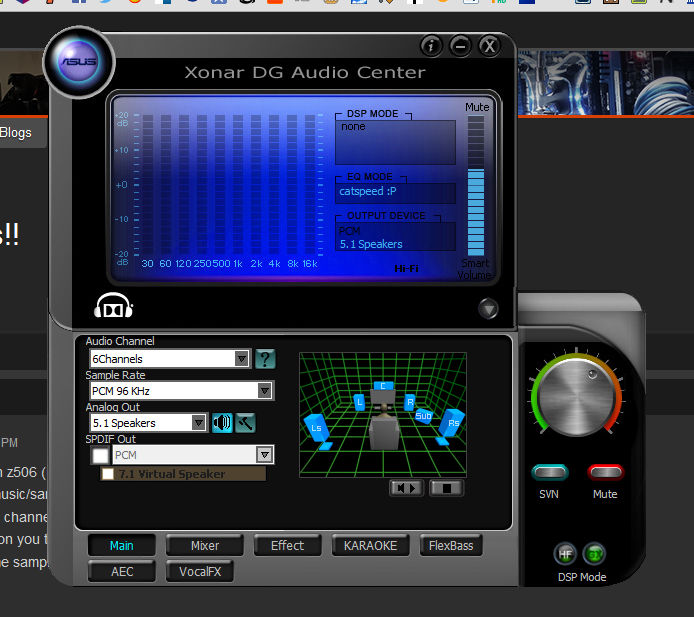Collapse the panel with the round down arrow
This screenshot has height=617, width=694.
(x=489, y=309)
